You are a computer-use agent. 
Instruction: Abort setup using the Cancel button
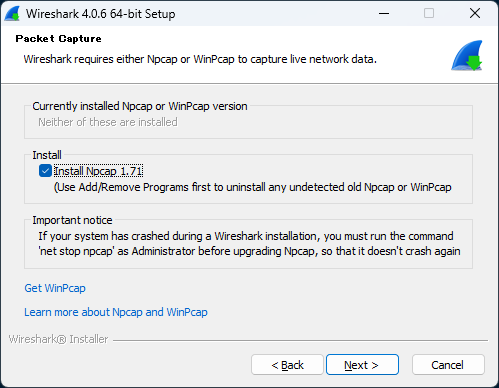pyautogui.click(x=448, y=365)
